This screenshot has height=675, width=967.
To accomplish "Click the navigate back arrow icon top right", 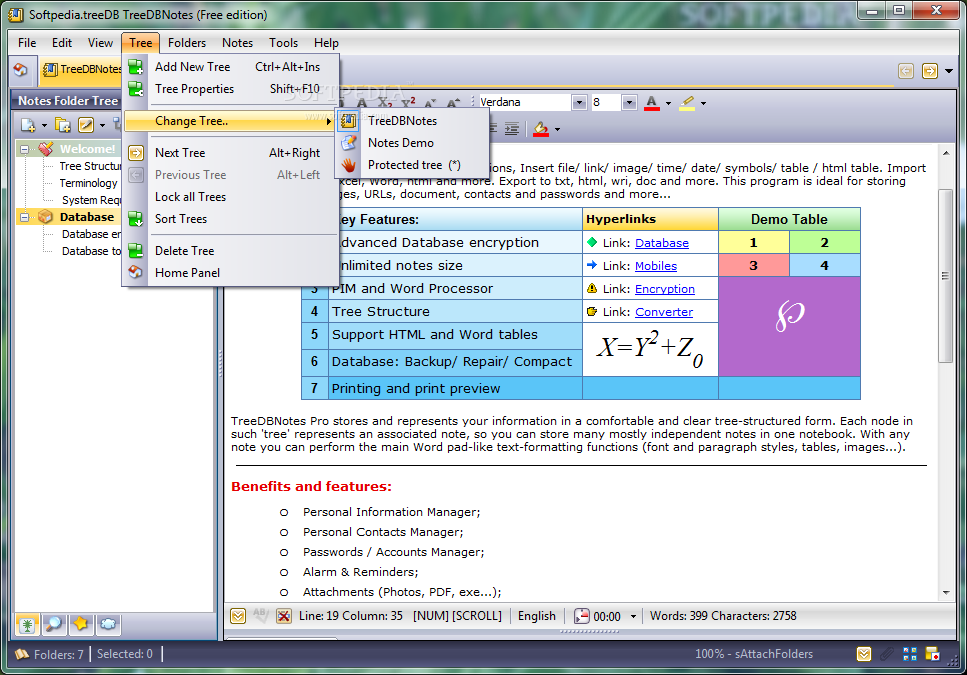I will 906,71.
